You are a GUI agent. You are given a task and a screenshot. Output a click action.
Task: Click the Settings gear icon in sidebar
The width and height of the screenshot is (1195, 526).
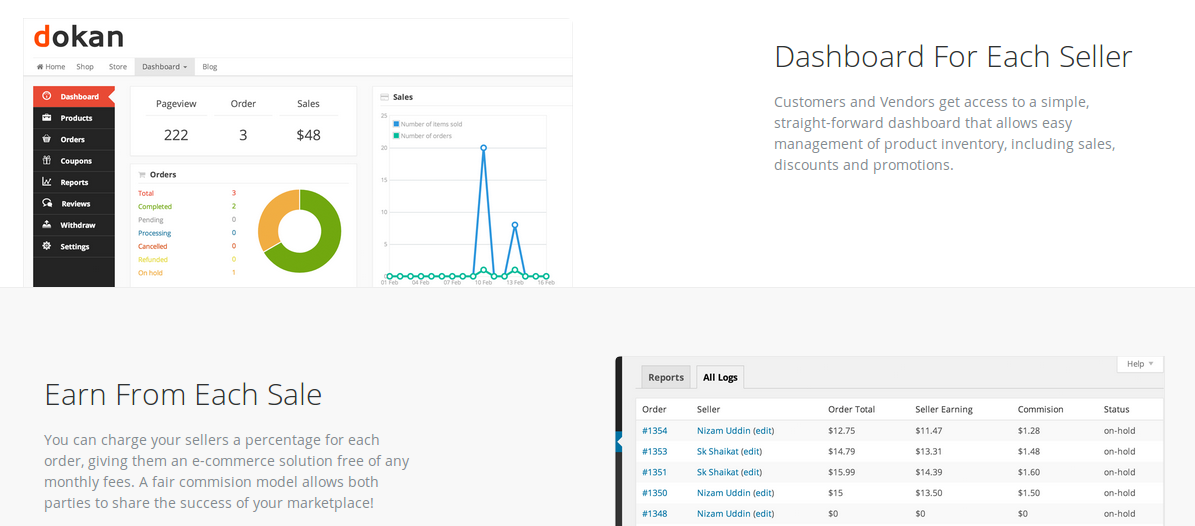[x=46, y=245]
